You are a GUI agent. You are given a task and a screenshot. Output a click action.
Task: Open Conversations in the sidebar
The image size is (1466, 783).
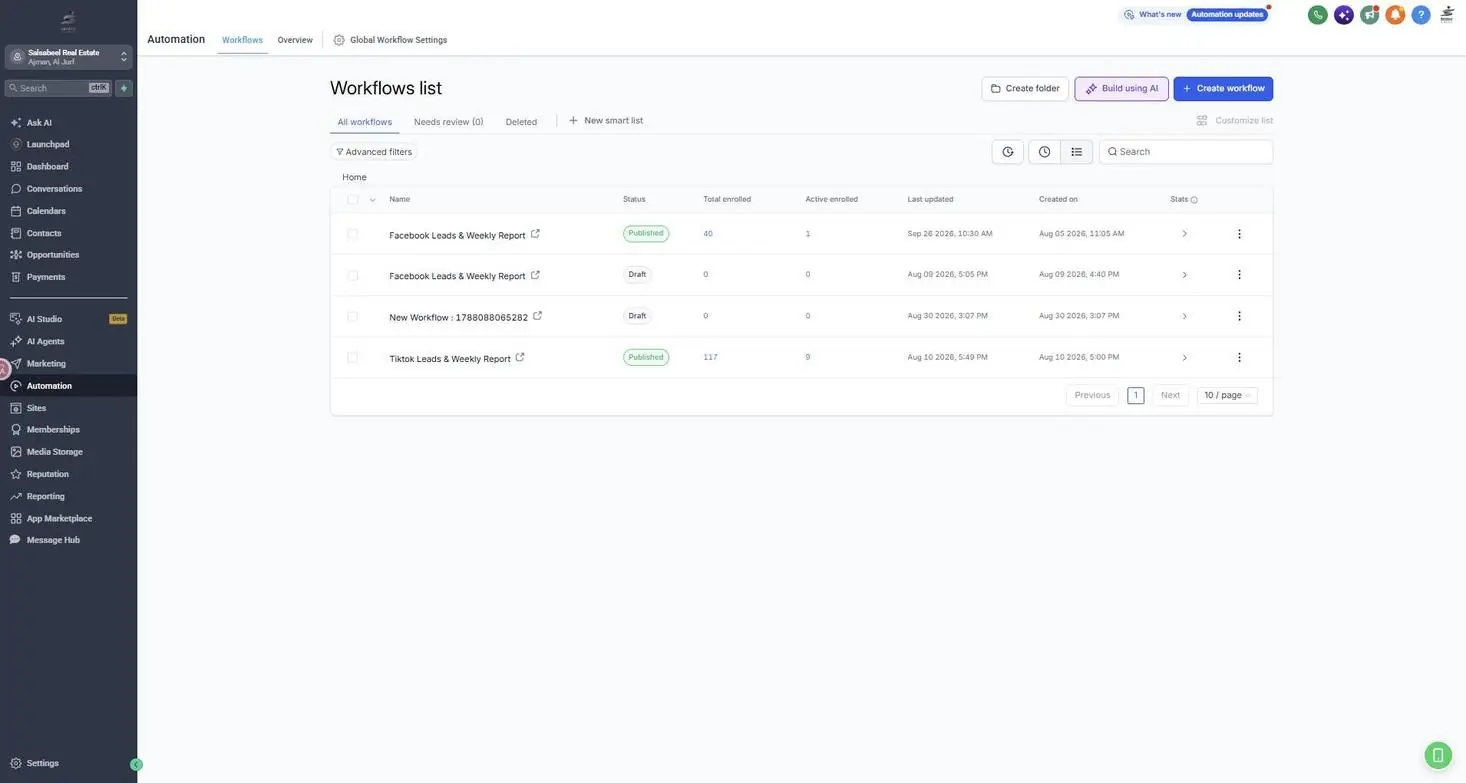pos(55,189)
